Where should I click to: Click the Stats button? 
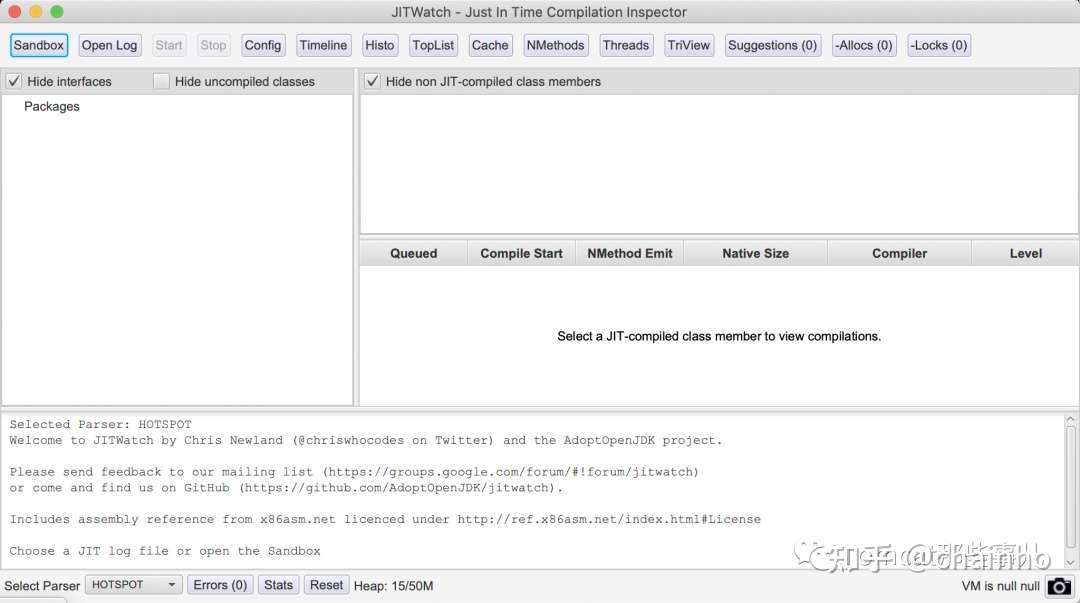point(278,585)
